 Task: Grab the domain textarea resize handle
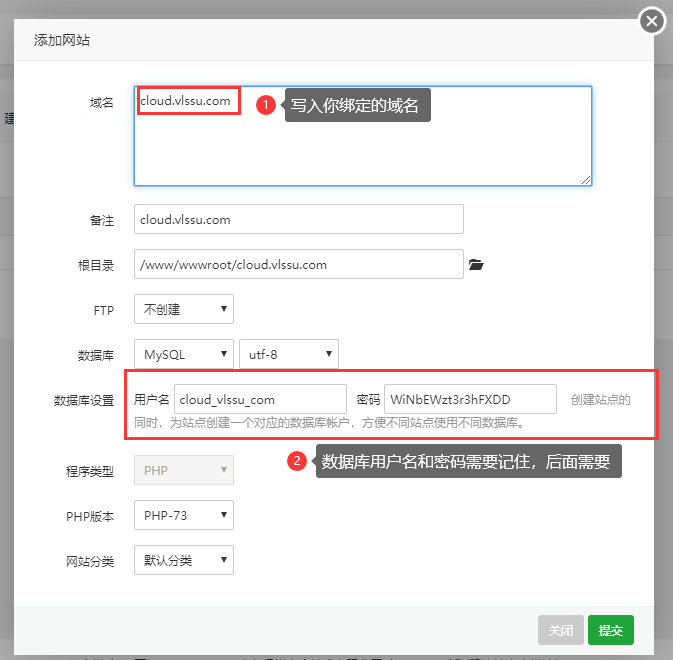point(586,180)
